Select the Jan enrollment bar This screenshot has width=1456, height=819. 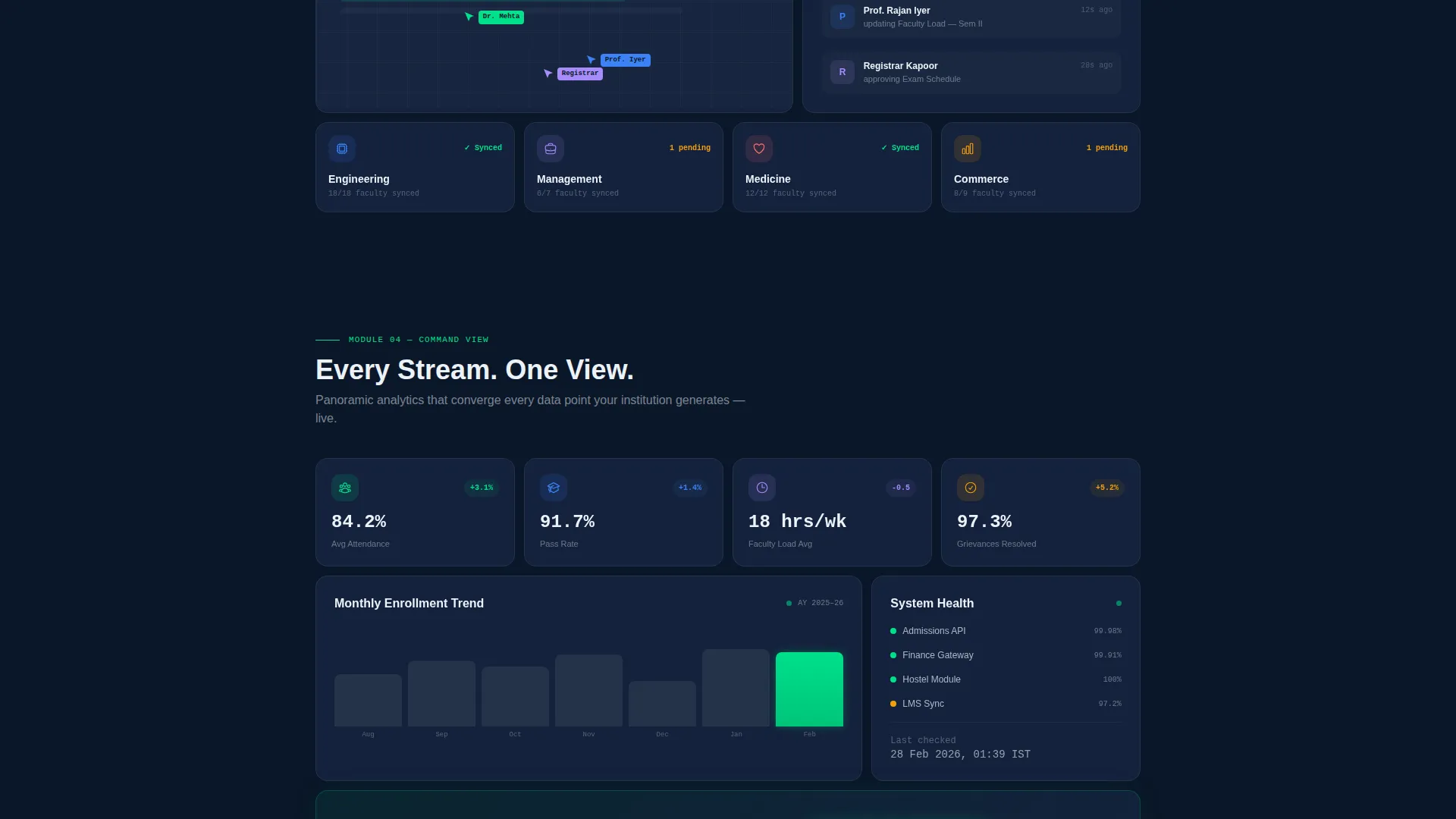coord(736,688)
